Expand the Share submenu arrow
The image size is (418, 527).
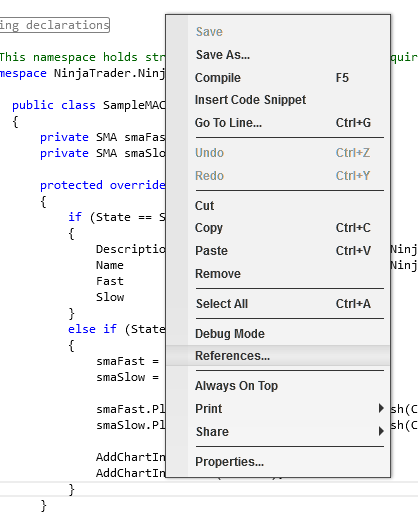click(x=381, y=431)
